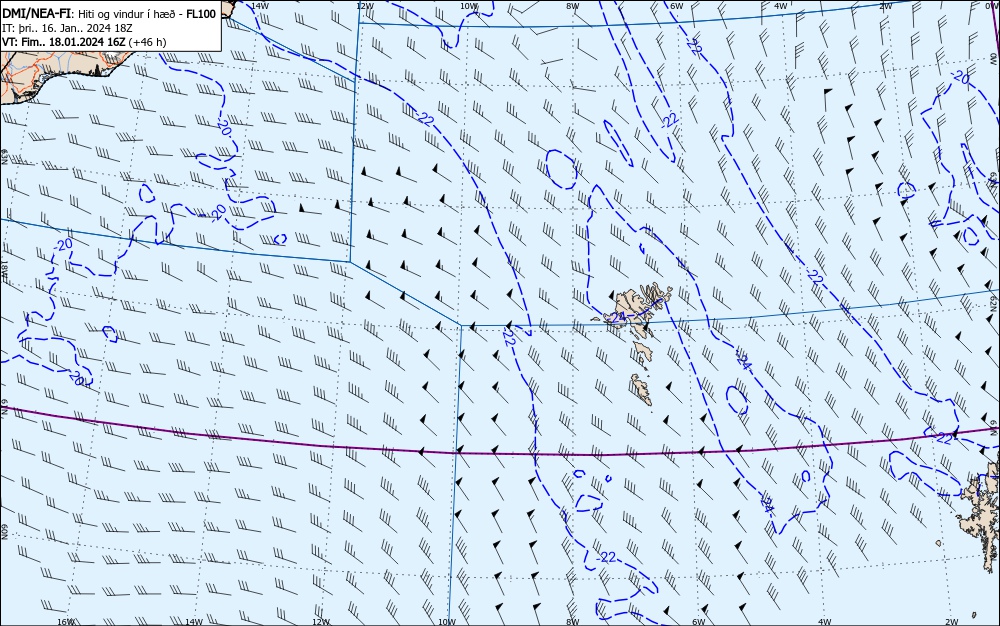Select the 6W label on the top edge
Screen dimensions: 1000x626
point(677,5)
